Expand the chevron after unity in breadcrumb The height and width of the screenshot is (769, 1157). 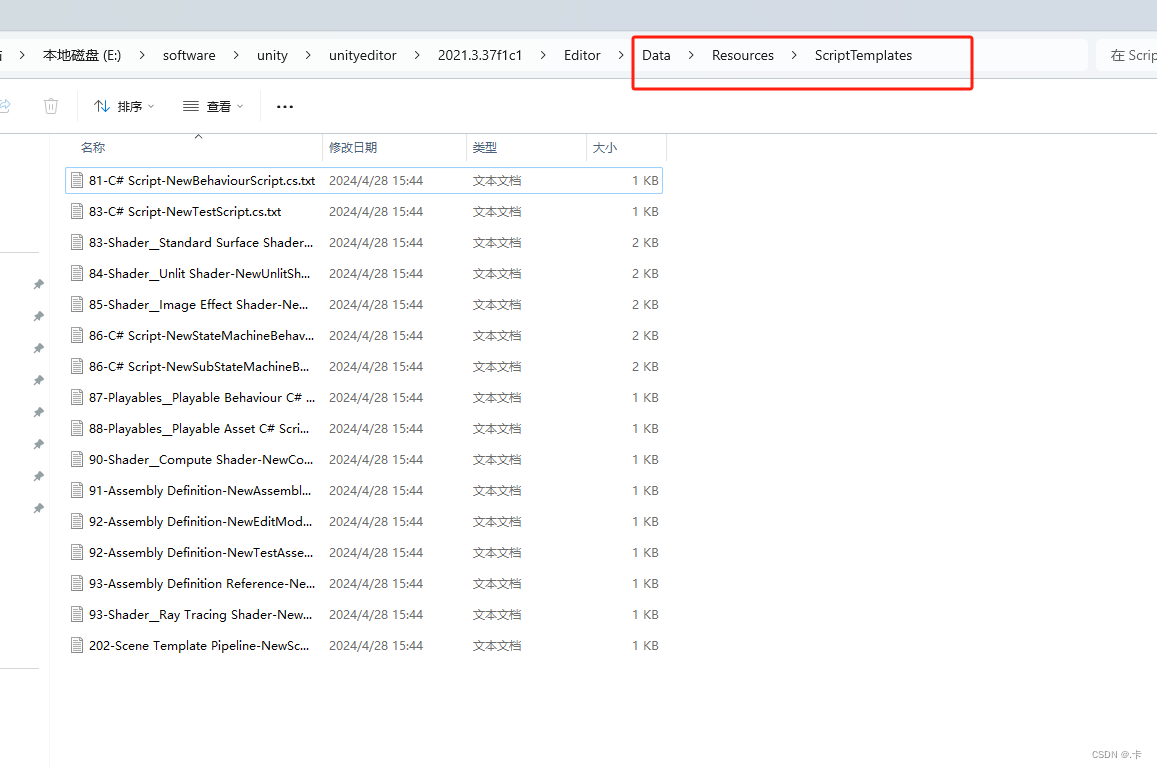click(x=308, y=55)
